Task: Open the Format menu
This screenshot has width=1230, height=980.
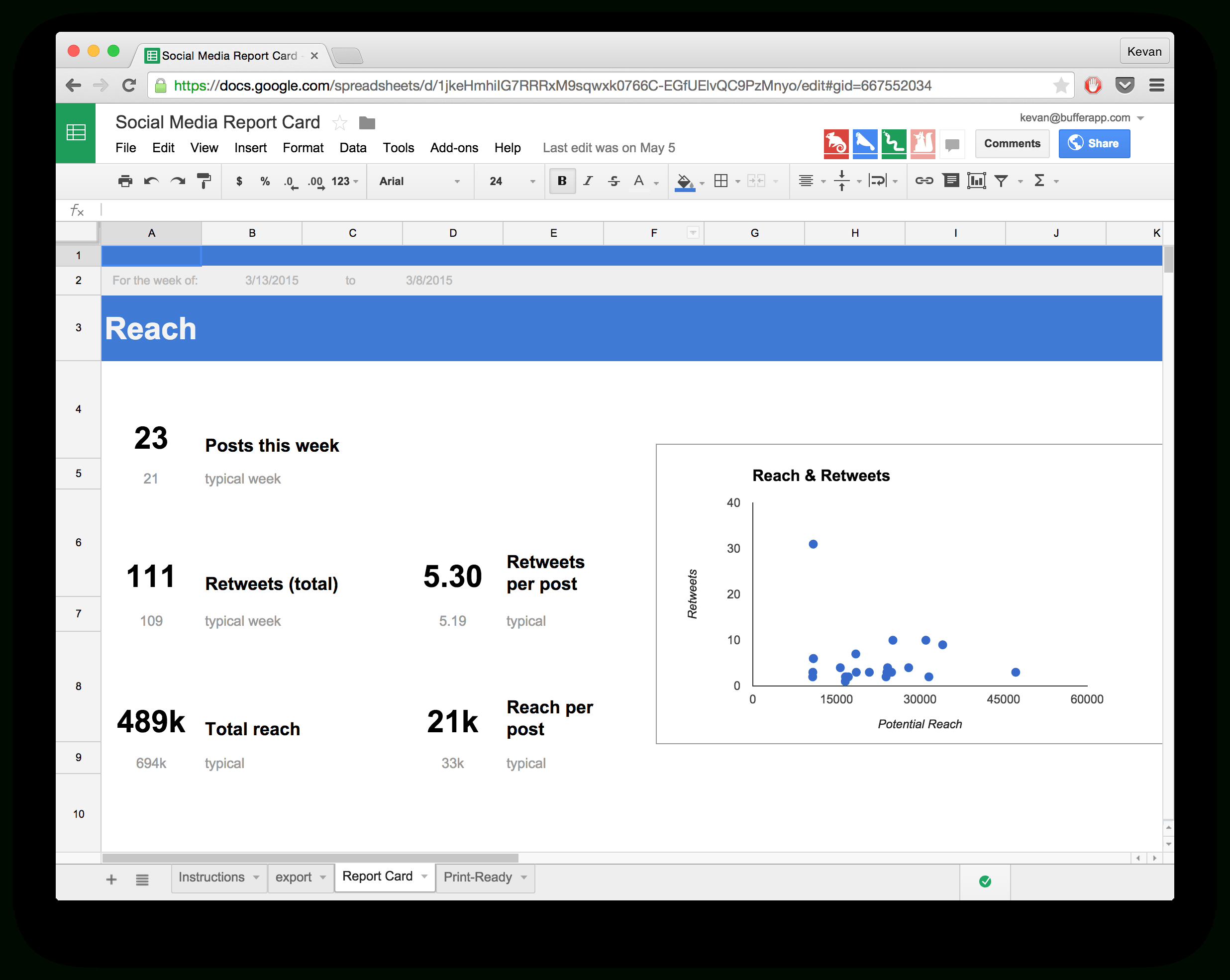Action: click(300, 148)
